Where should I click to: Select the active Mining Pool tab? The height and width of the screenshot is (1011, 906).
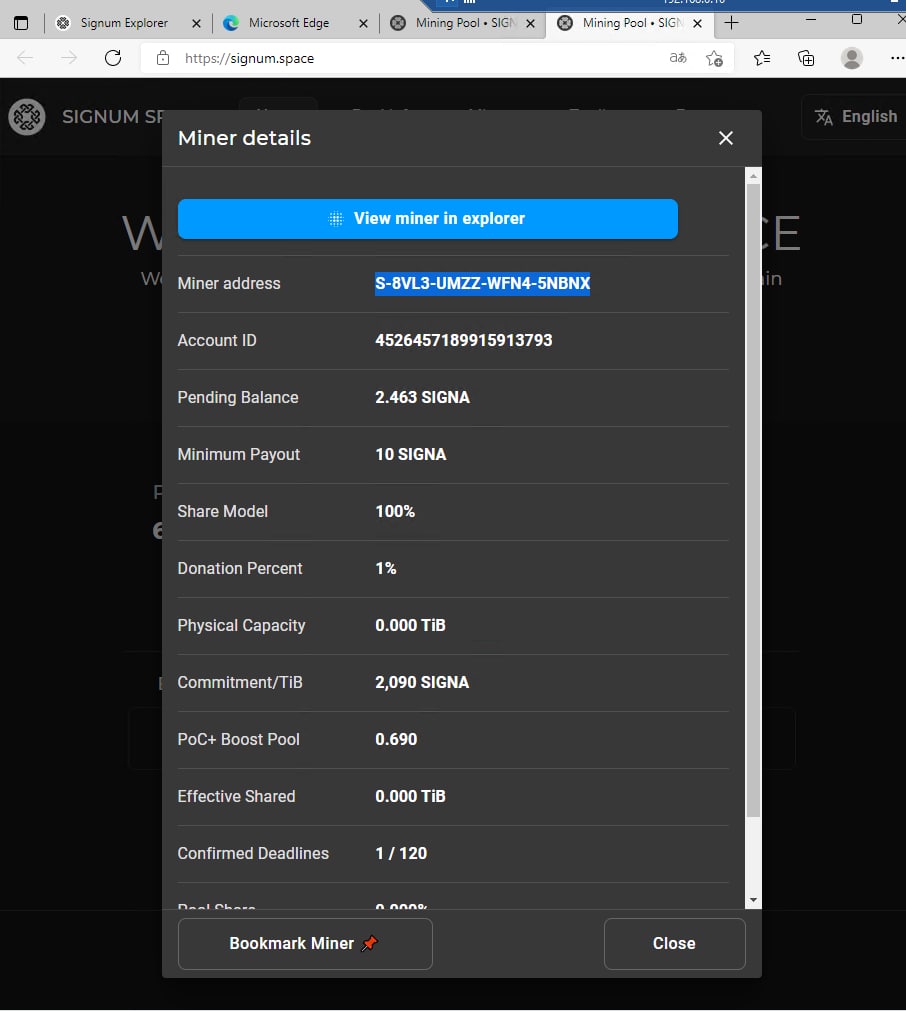coord(631,23)
